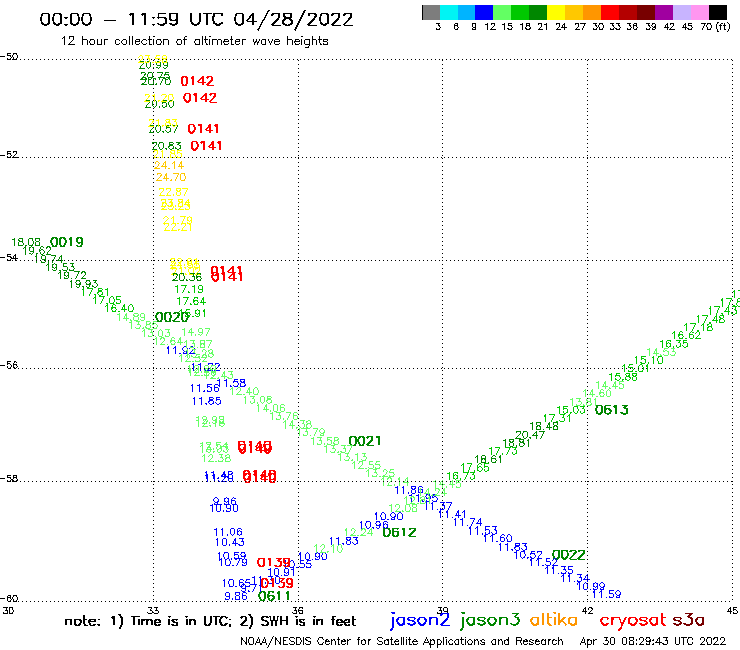Viewport: 740px width, 650px height.
Task: Click the '0022' time marker
Action: 569,555
